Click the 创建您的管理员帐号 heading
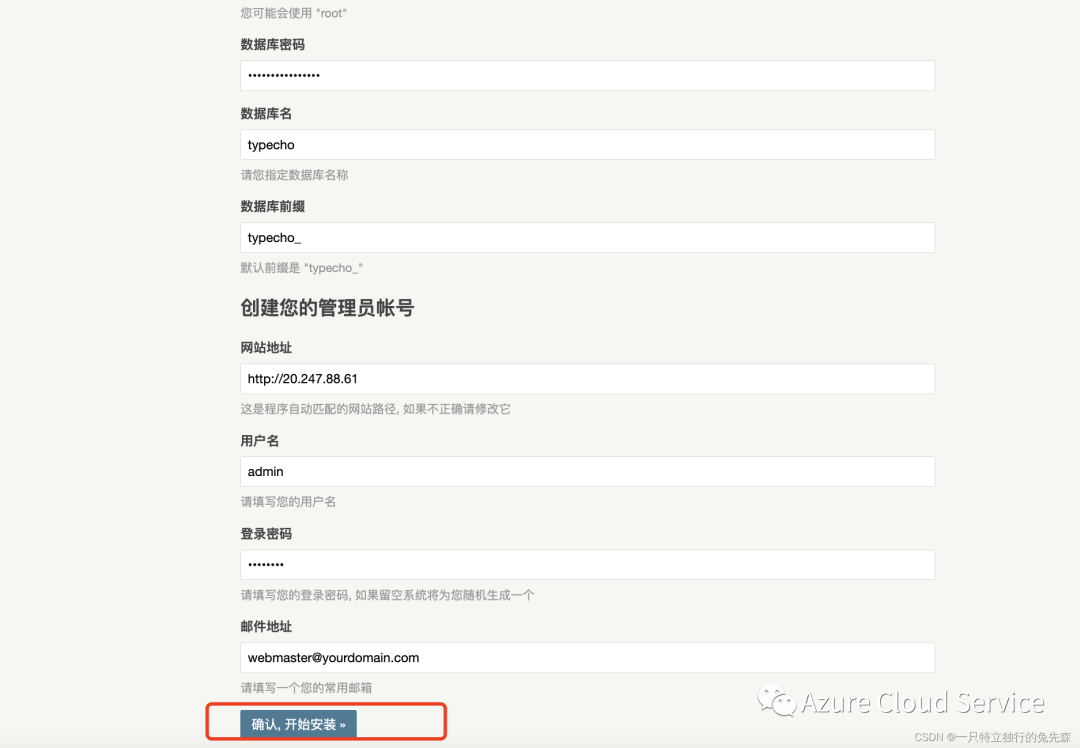 327,308
